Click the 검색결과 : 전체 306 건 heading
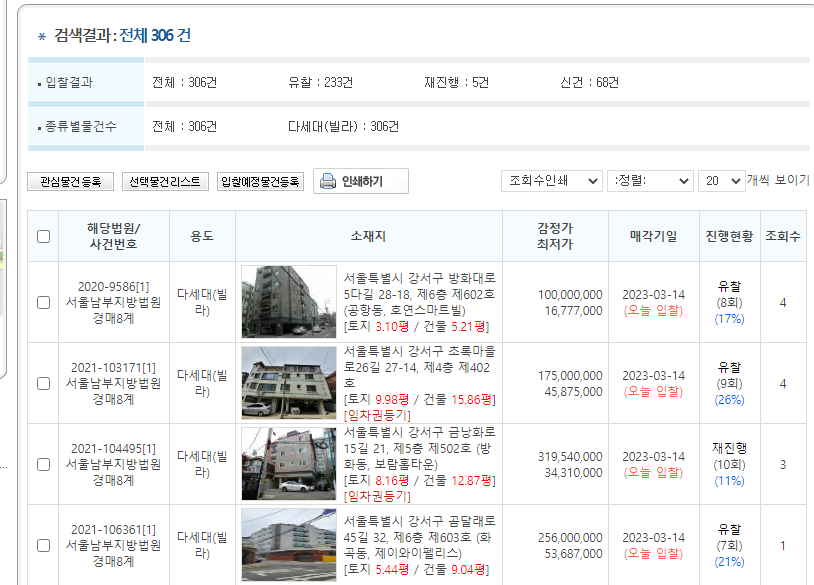814x585 pixels. (x=123, y=35)
